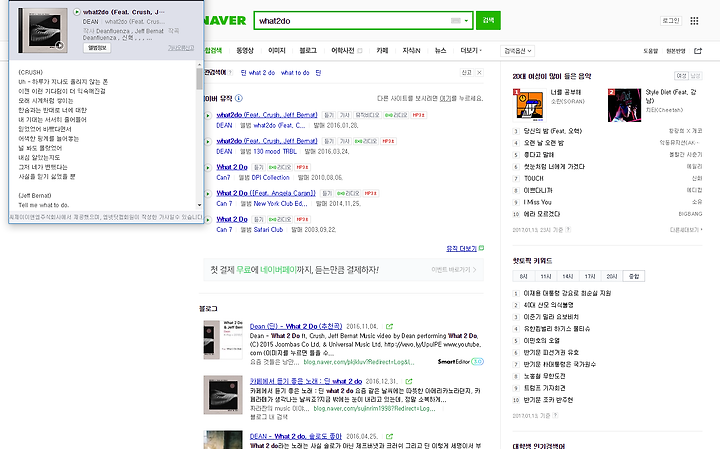Open related search 'what to do'
720x449 pixels.
295,73
